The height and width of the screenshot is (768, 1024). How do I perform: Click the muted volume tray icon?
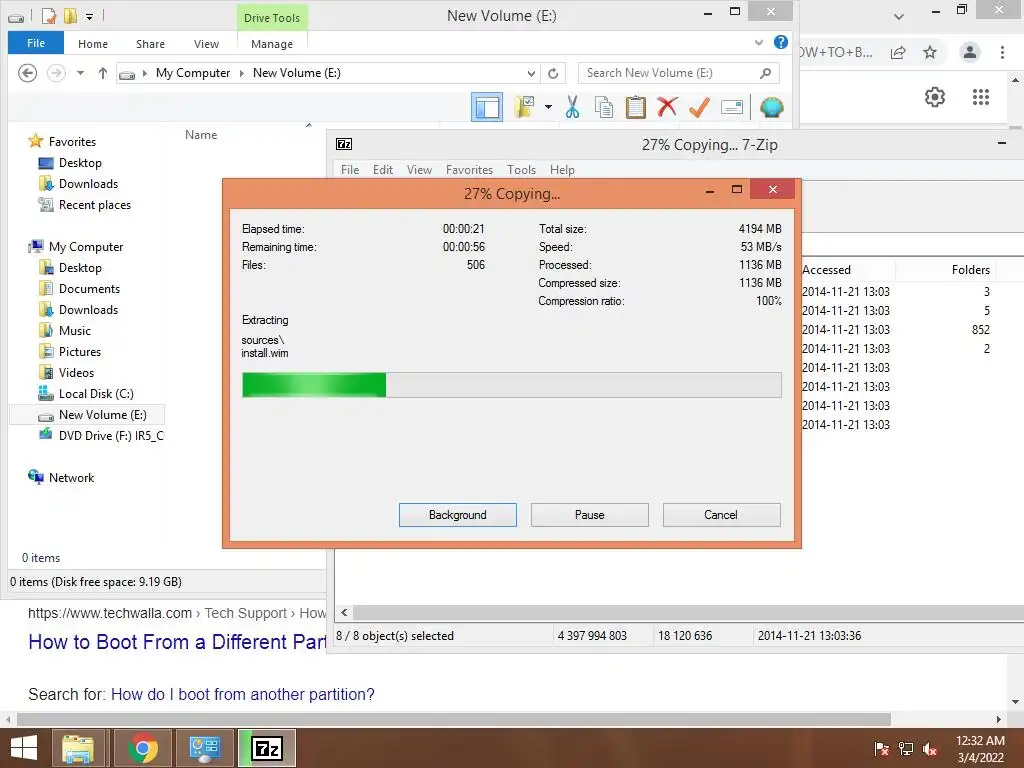pos(930,749)
